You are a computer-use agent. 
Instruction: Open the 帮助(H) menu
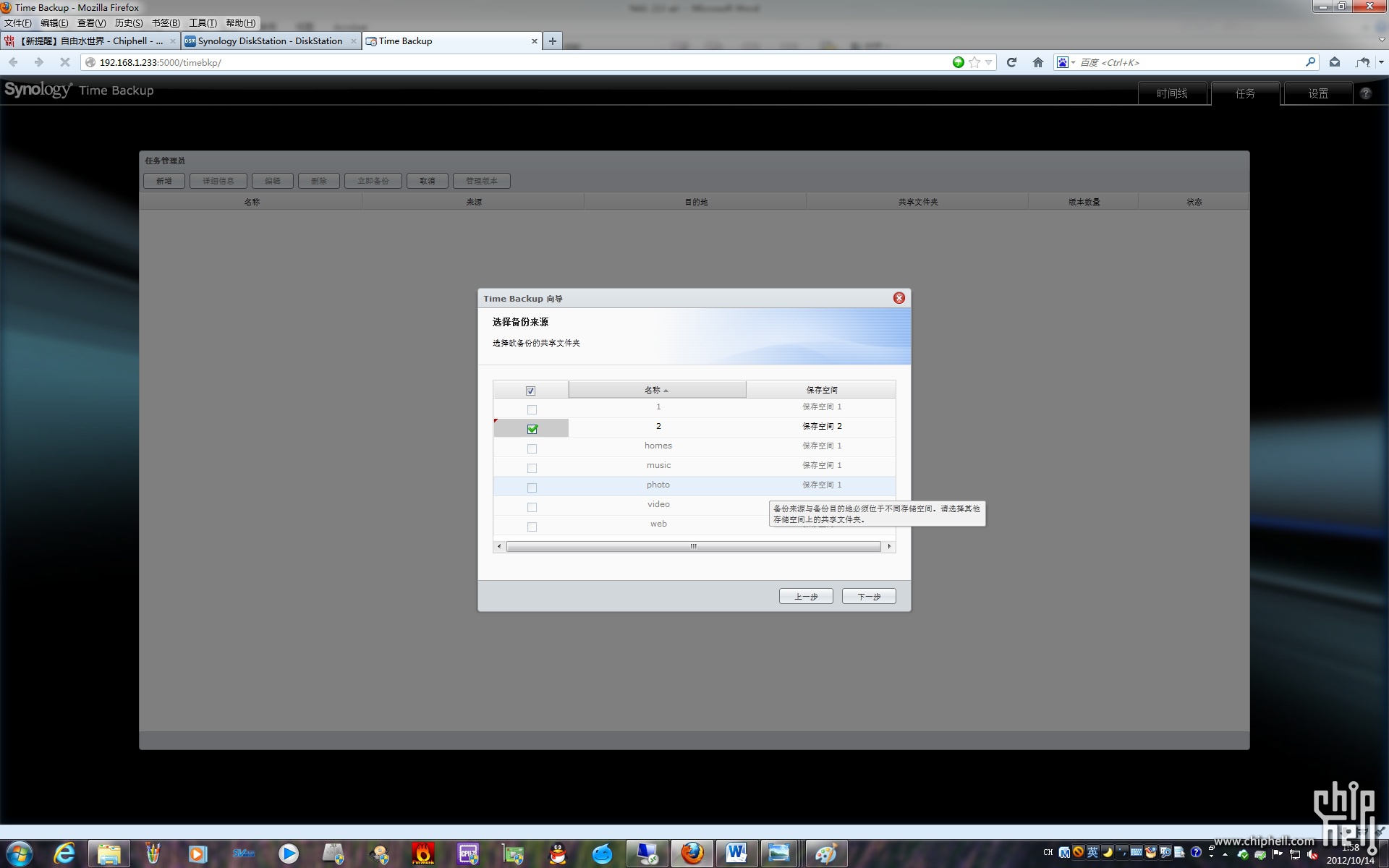pyautogui.click(x=240, y=23)
